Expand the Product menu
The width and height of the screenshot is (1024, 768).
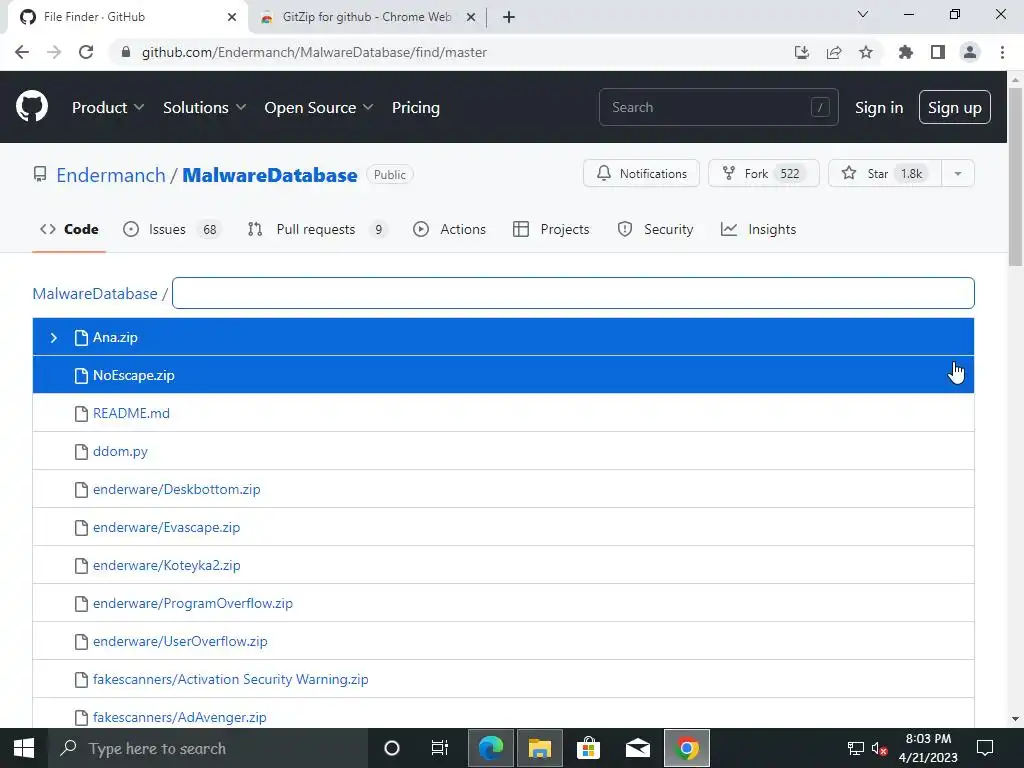point(108,108)
